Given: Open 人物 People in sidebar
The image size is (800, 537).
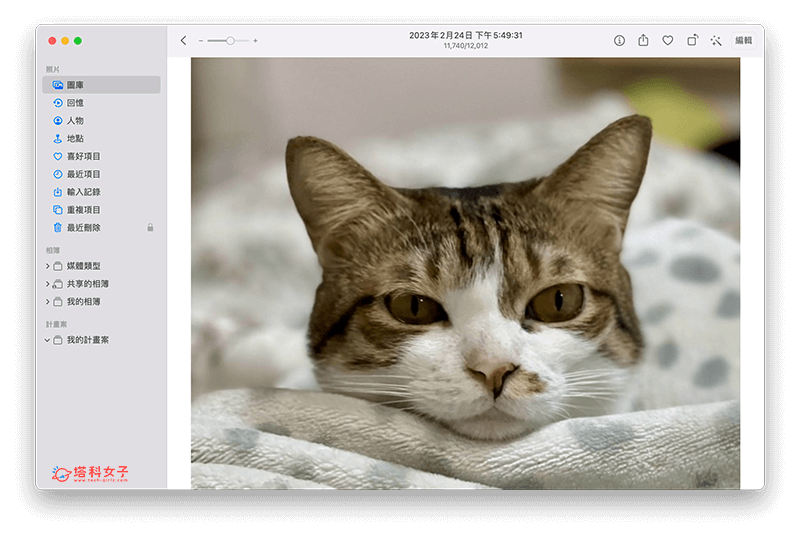Looking at the screenshot, I should [x=101, y=120].
